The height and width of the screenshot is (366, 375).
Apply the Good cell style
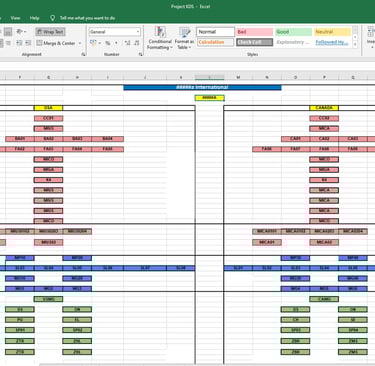click(293, 32)
